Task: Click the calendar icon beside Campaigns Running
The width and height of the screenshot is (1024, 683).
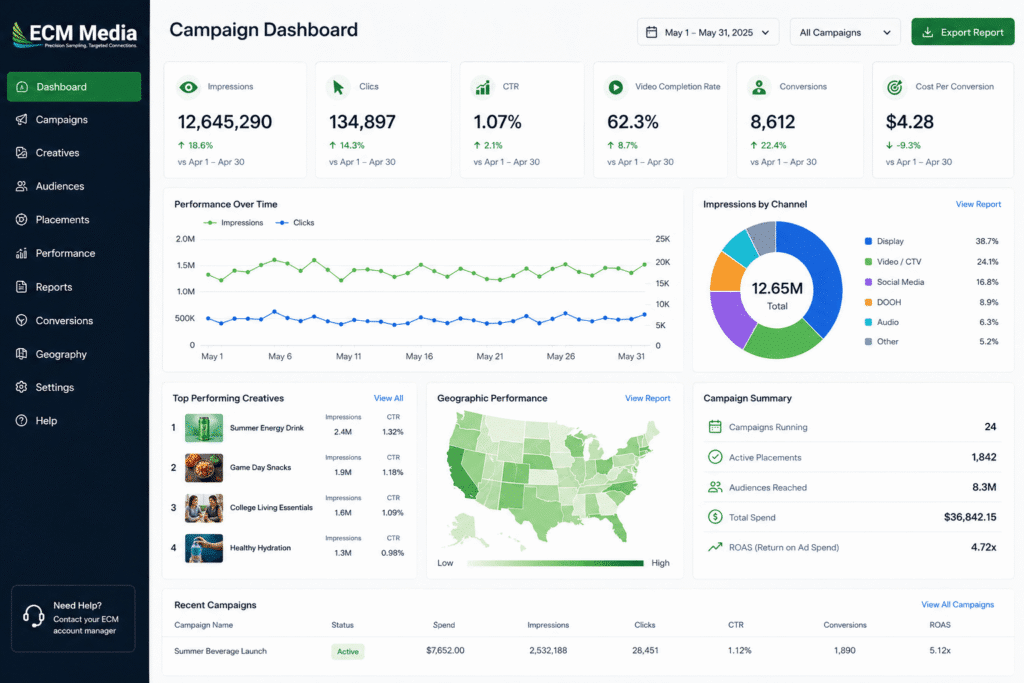Action: point(715,427)
